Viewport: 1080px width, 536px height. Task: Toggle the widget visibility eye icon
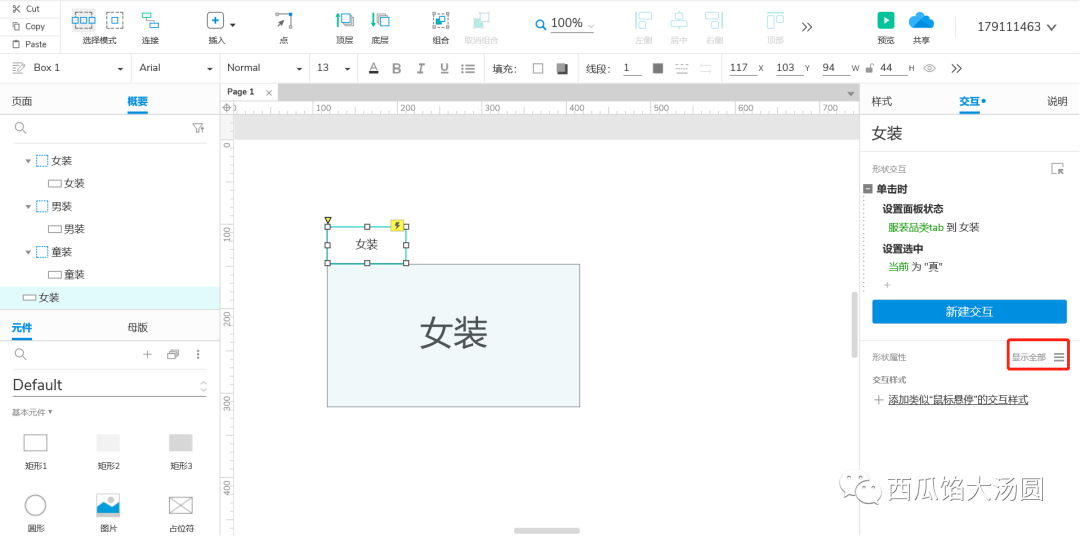click(x=929, y=68)
